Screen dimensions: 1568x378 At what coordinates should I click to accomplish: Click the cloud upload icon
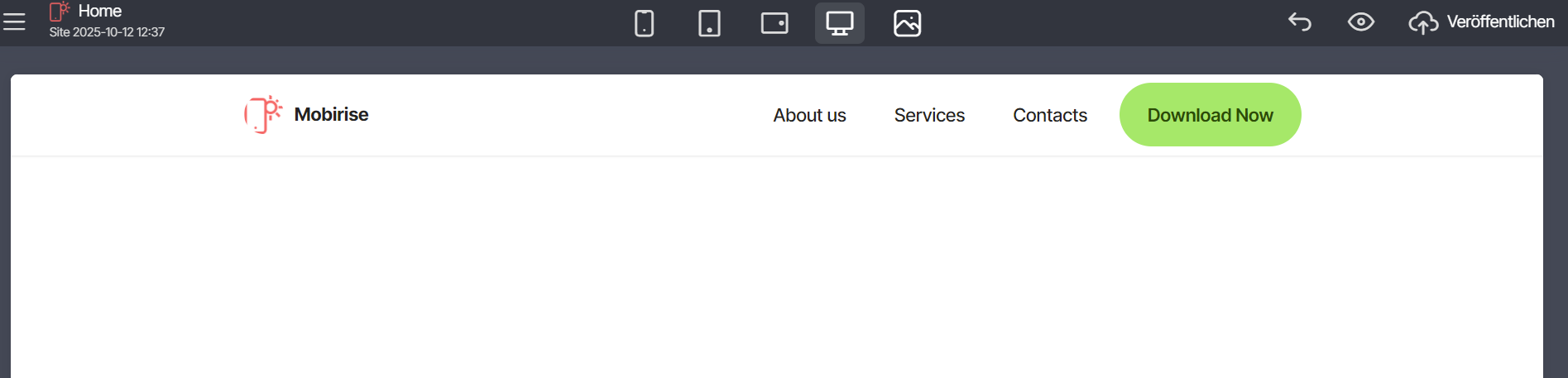point(1422,22)
